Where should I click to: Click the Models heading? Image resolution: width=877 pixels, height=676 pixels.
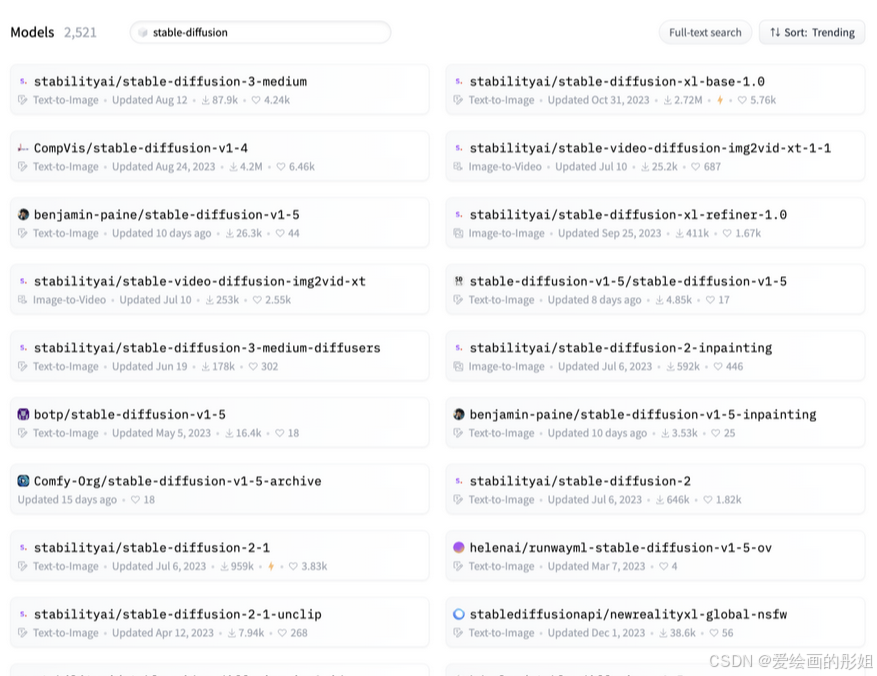coord(32,32)
